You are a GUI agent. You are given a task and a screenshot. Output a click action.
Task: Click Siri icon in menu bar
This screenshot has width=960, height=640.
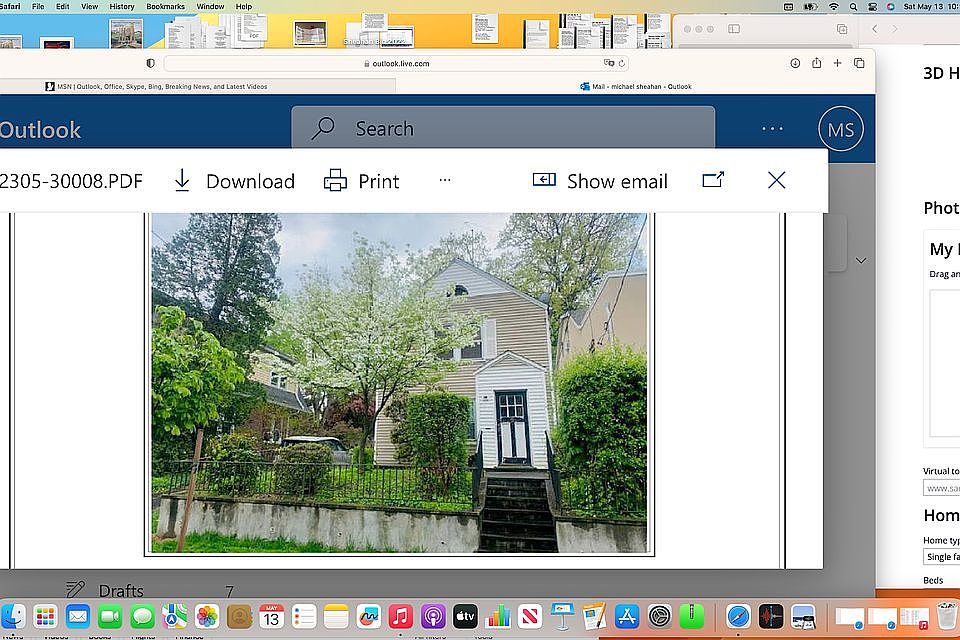[x=891, y=6]
